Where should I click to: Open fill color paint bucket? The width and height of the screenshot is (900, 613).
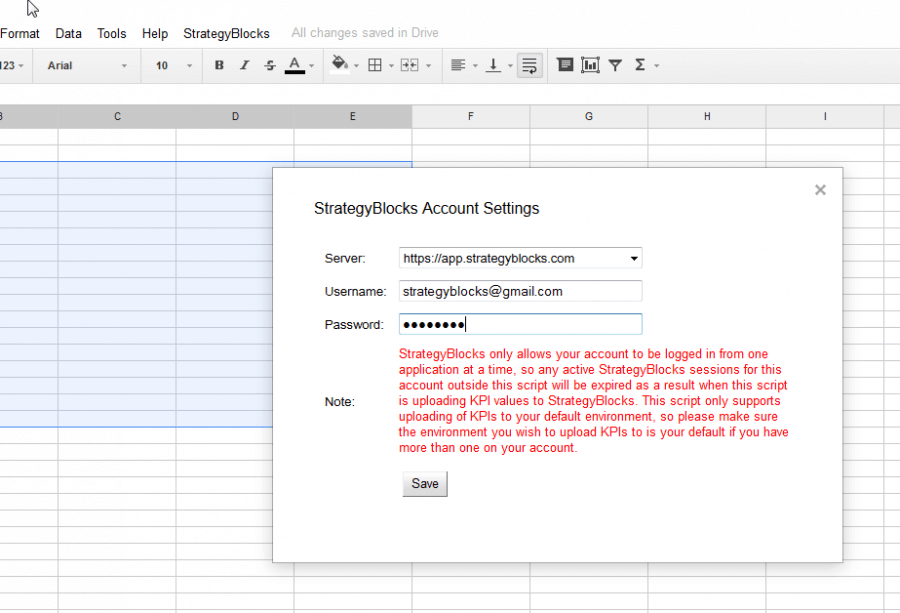(339, 64)
